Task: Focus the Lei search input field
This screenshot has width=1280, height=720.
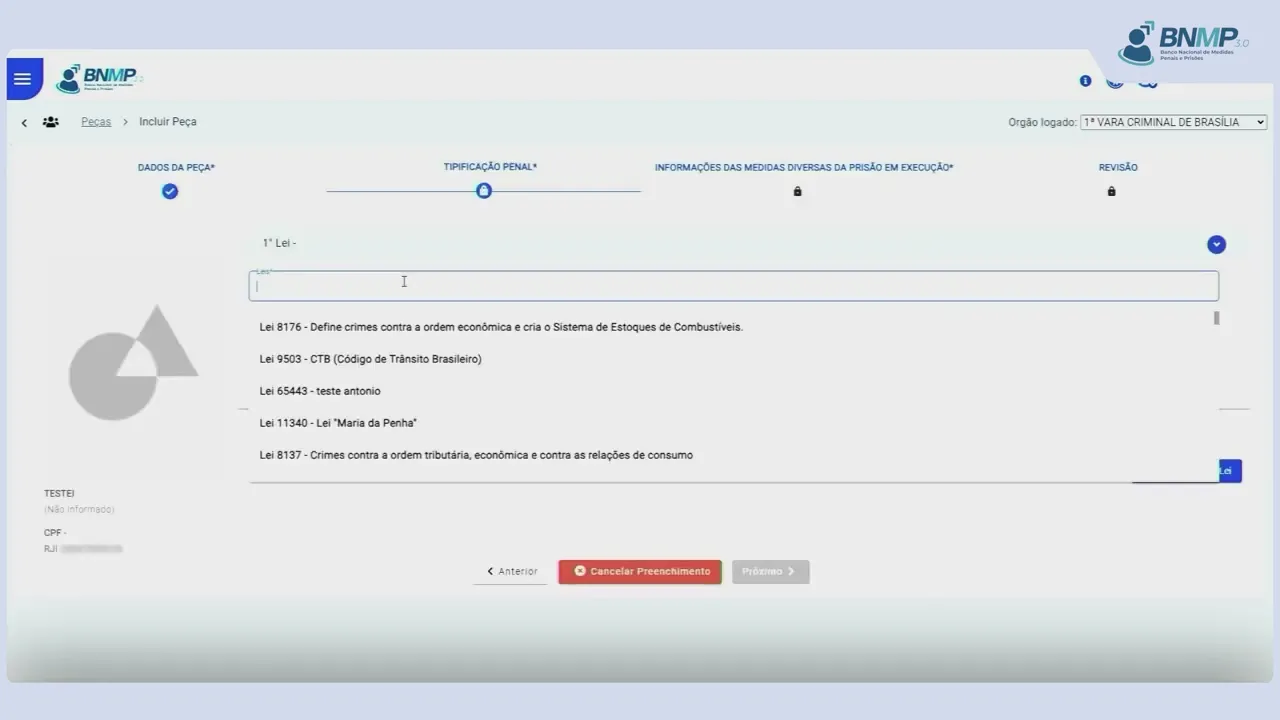Action: (x=734, y=286)
